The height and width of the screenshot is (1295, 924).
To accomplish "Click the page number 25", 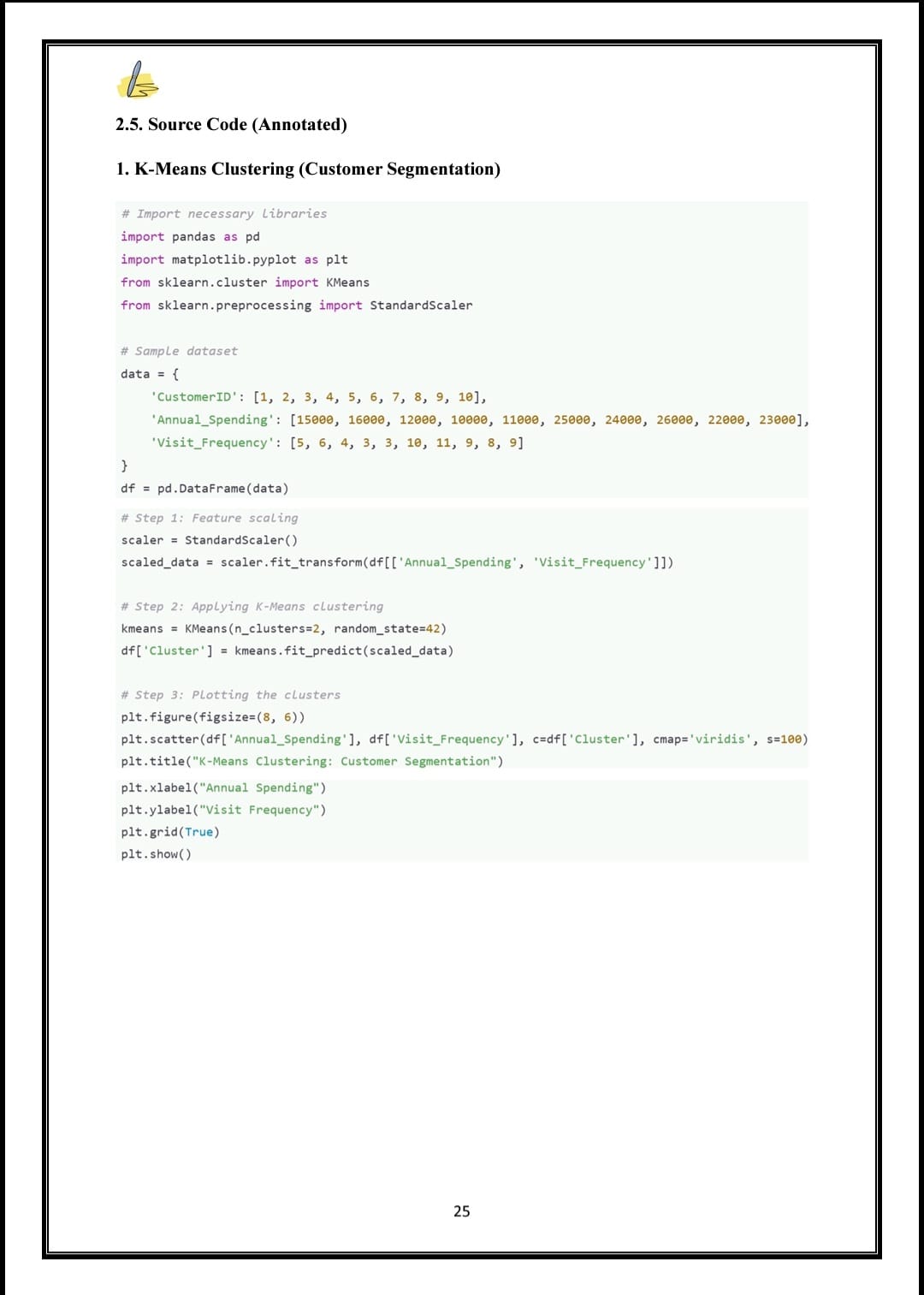I will pyautogui.click(x=462, y=1211).
